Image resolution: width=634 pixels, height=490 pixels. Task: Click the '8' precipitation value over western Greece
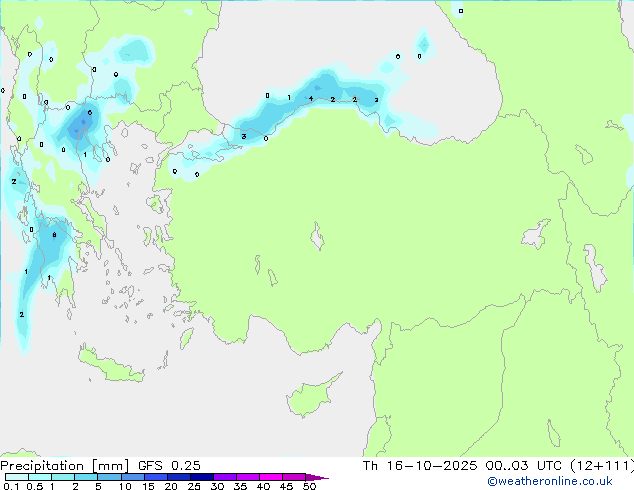tap(54, 235)
